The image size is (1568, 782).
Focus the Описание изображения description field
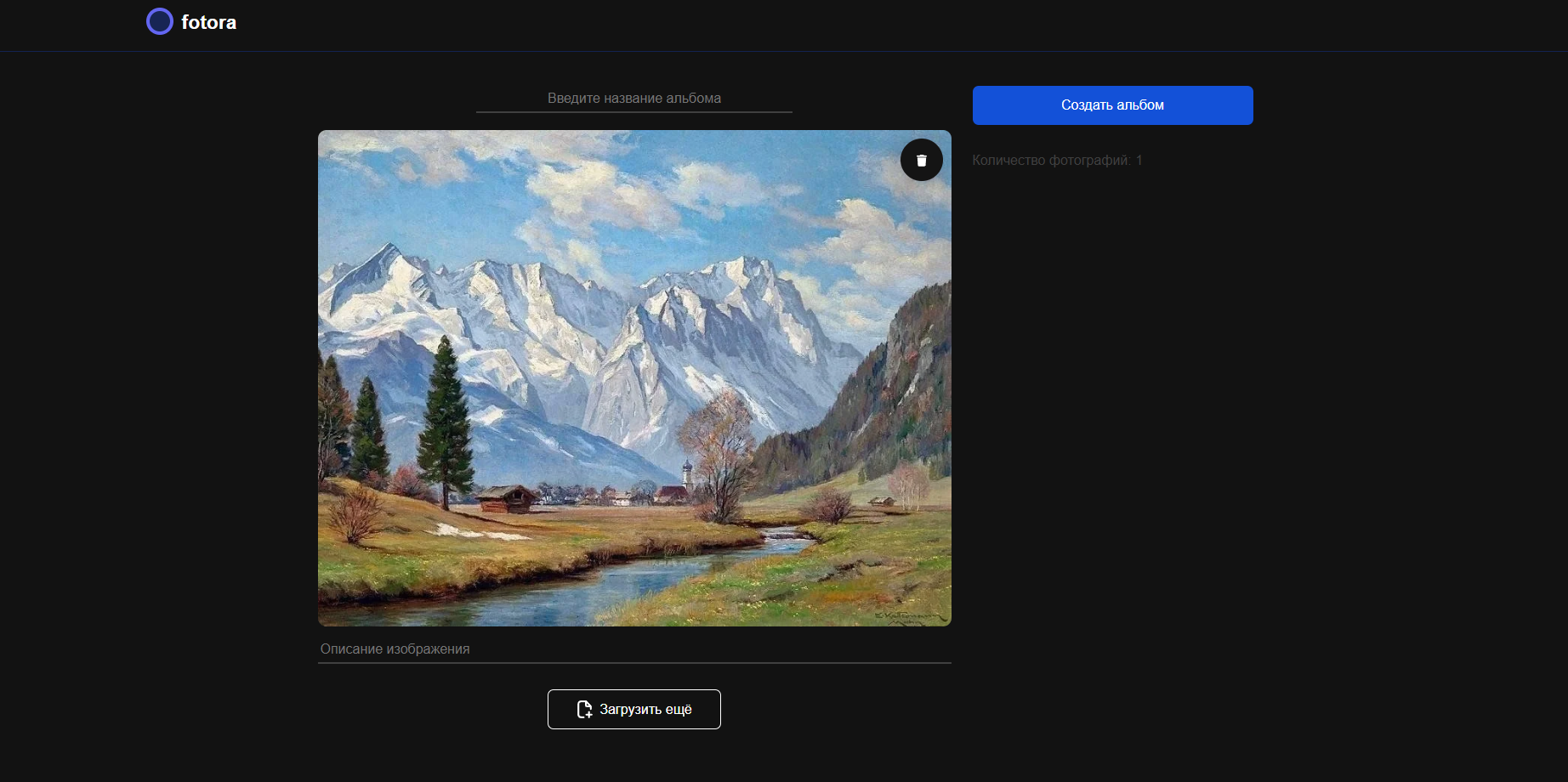[x=633, y=649]
